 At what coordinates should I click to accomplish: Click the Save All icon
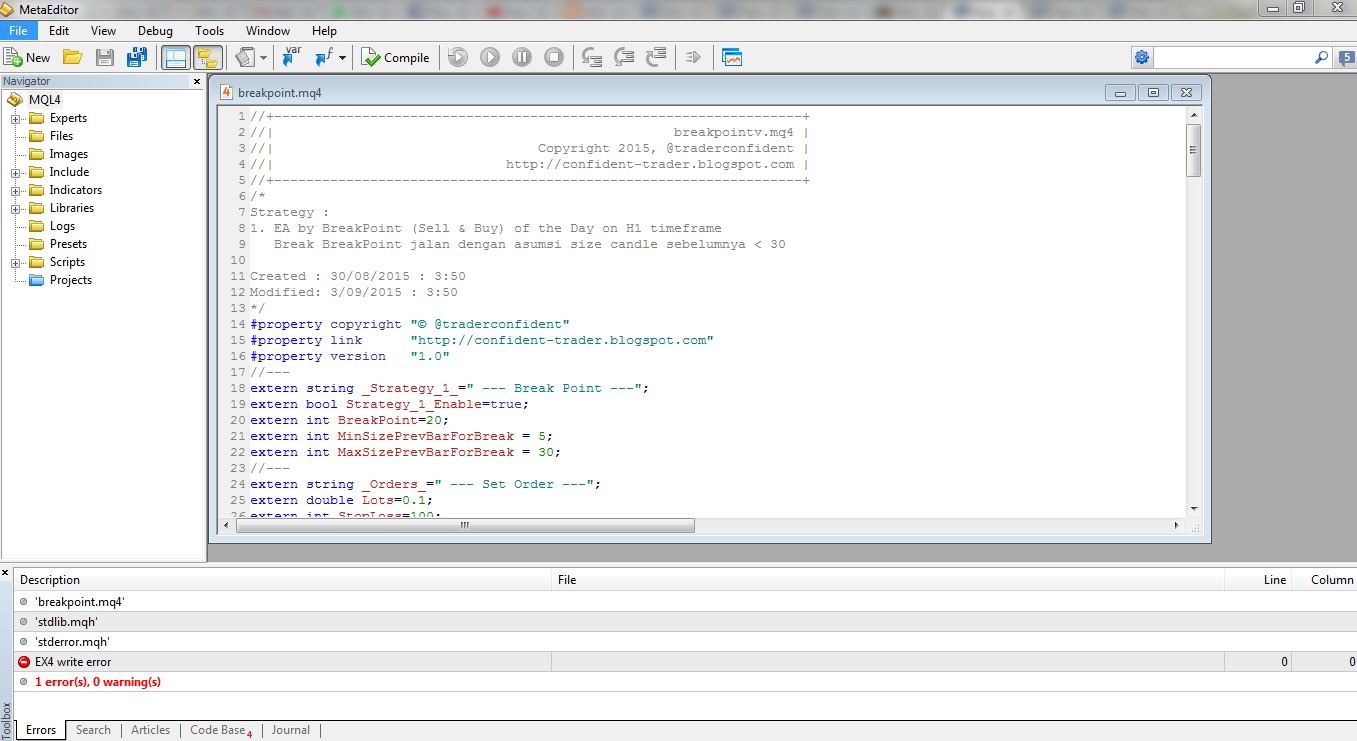click(137, 58)
